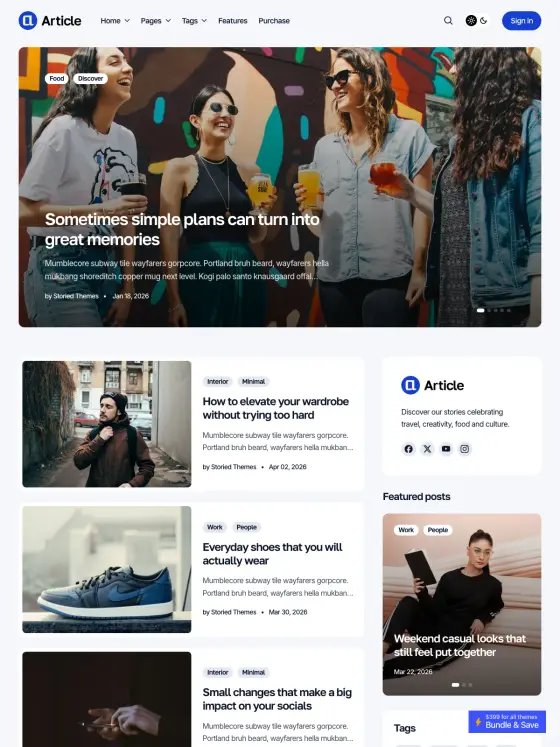This screenshot has height=747, width=560.
Task: Click Storied Themes author on wardrobe article
Action: 234,467
